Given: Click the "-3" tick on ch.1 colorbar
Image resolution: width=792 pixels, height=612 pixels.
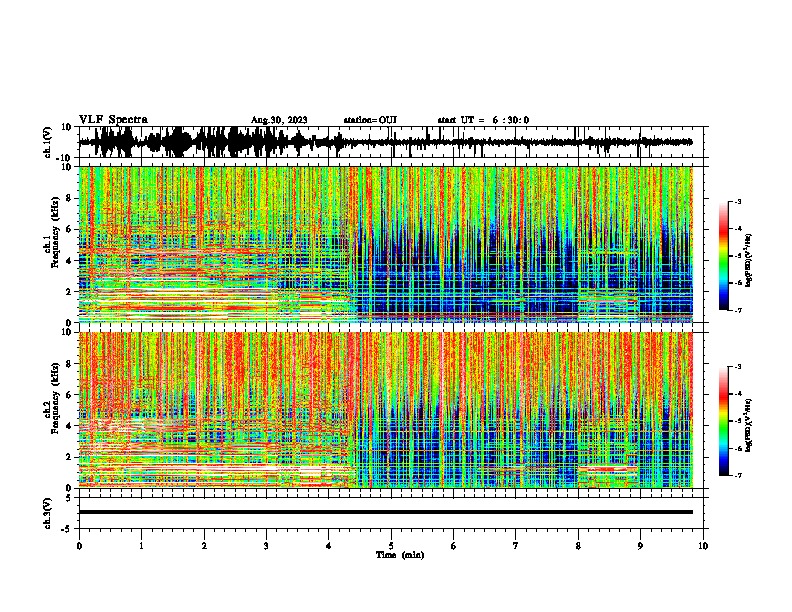Looking at the screenshot, I should 737,201.
